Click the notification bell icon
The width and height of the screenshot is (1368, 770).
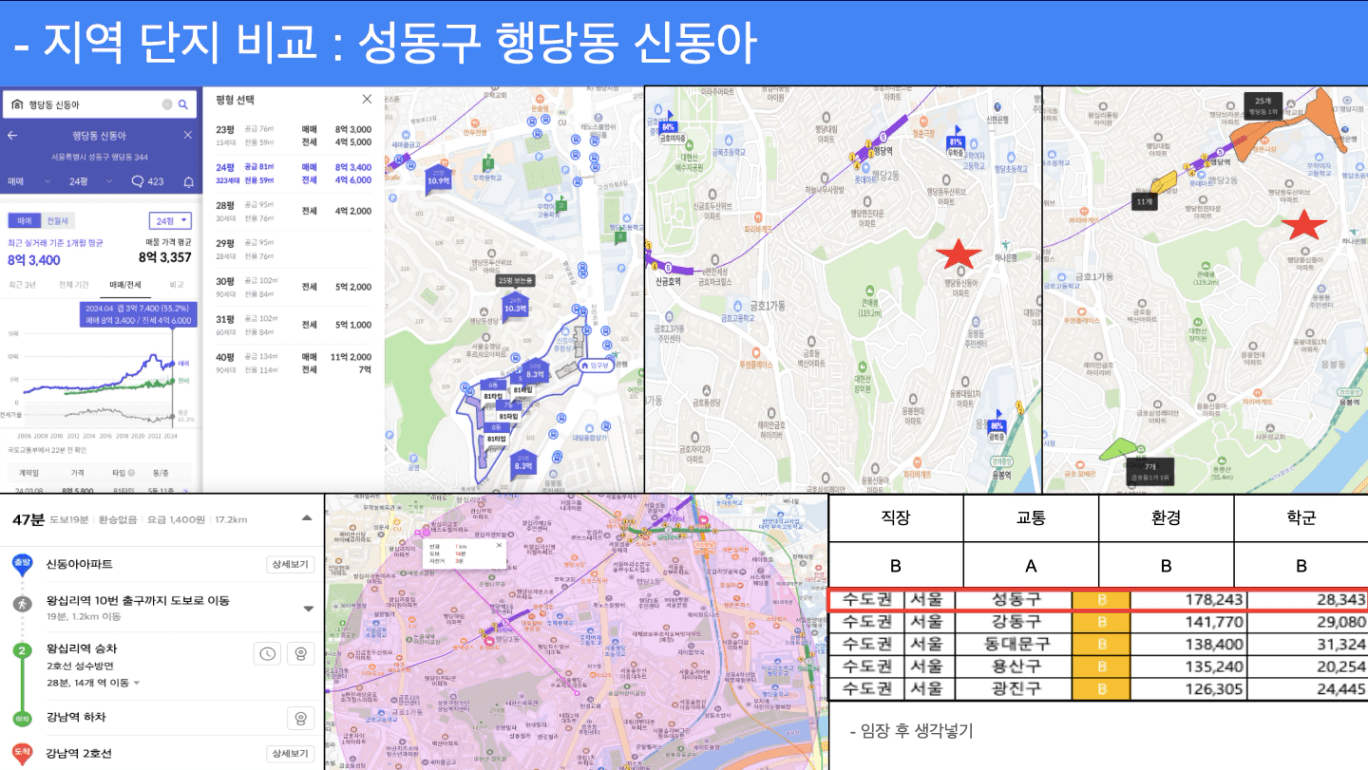[188, 182]
